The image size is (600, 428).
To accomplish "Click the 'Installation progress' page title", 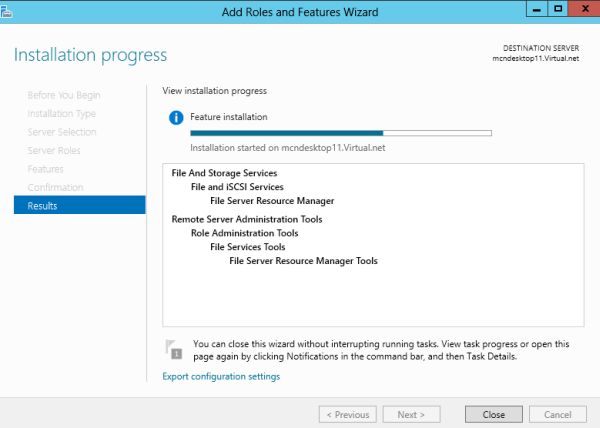I will 91,55.
